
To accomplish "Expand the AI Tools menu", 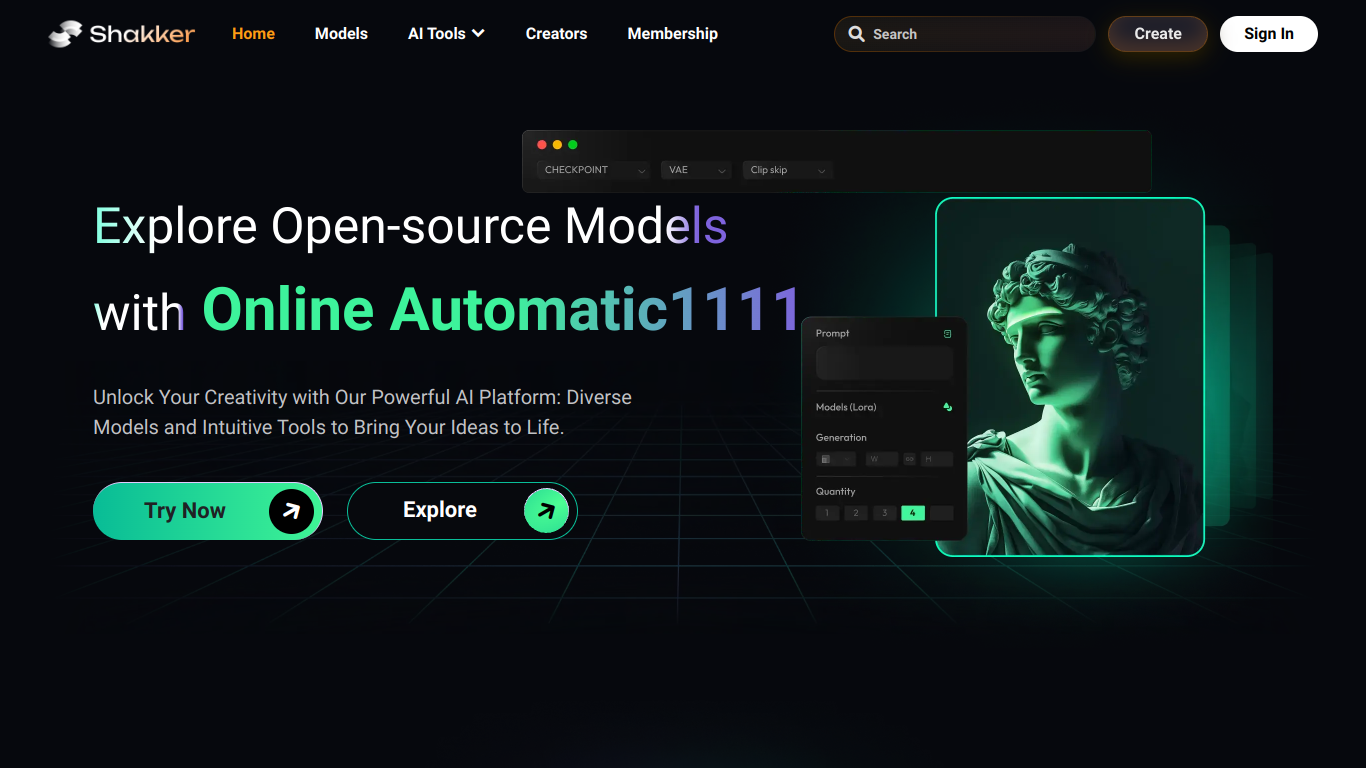I will [446, 34].
